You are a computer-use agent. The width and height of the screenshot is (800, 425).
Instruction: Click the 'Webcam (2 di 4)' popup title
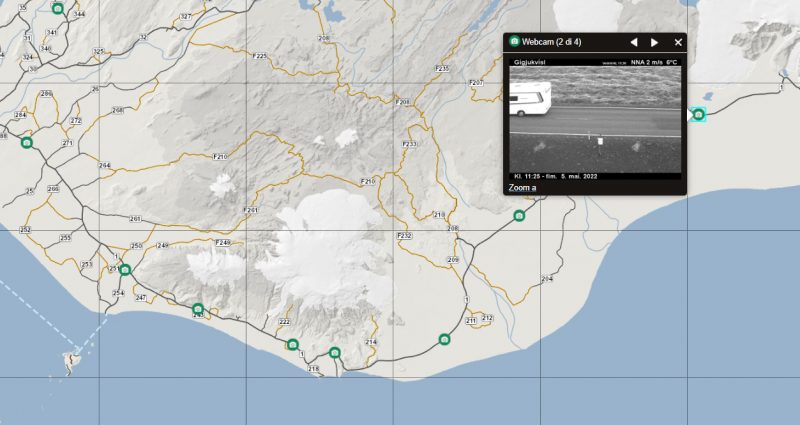(x=552, y=42)
